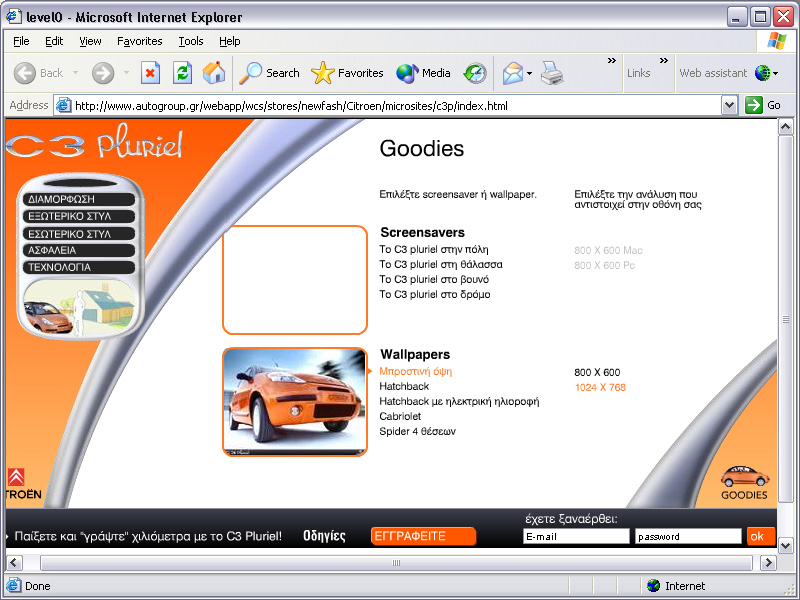800x600 pixels.
Task: Click the page icon in the address bar
Action: pos(63,106)
